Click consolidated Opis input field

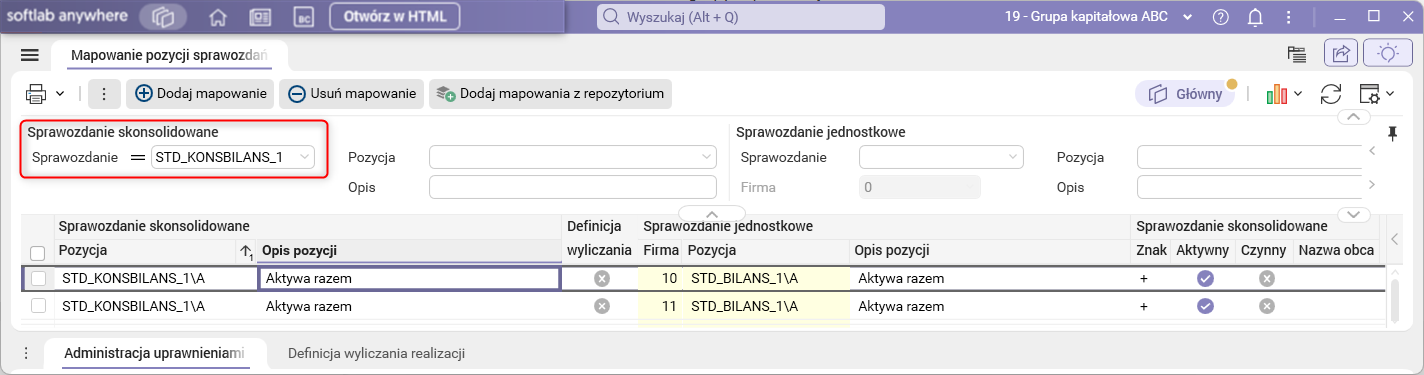click(573, 187)
